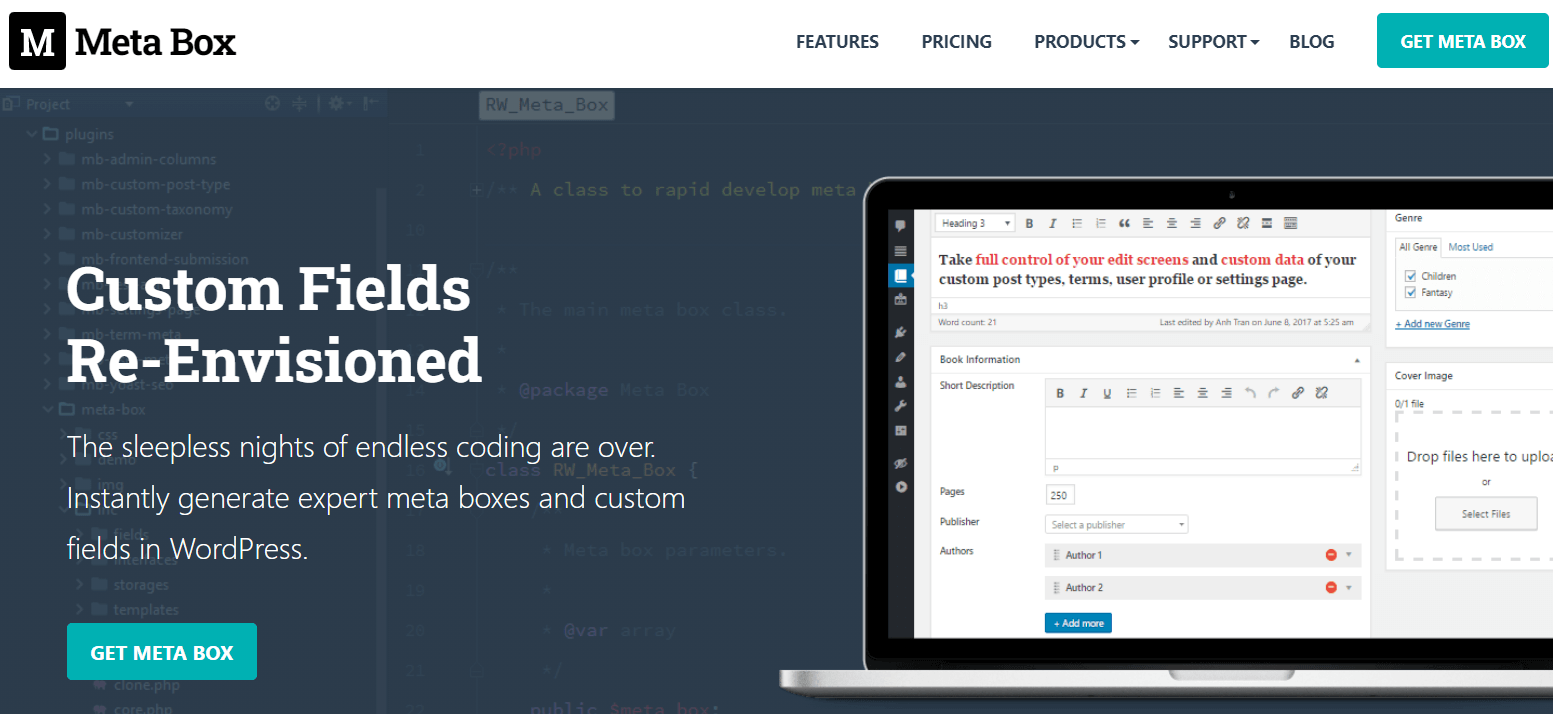Visit the BLOG link
Screen dimensions: 1553x714
pyautogui.click(x=1312, y=42)
